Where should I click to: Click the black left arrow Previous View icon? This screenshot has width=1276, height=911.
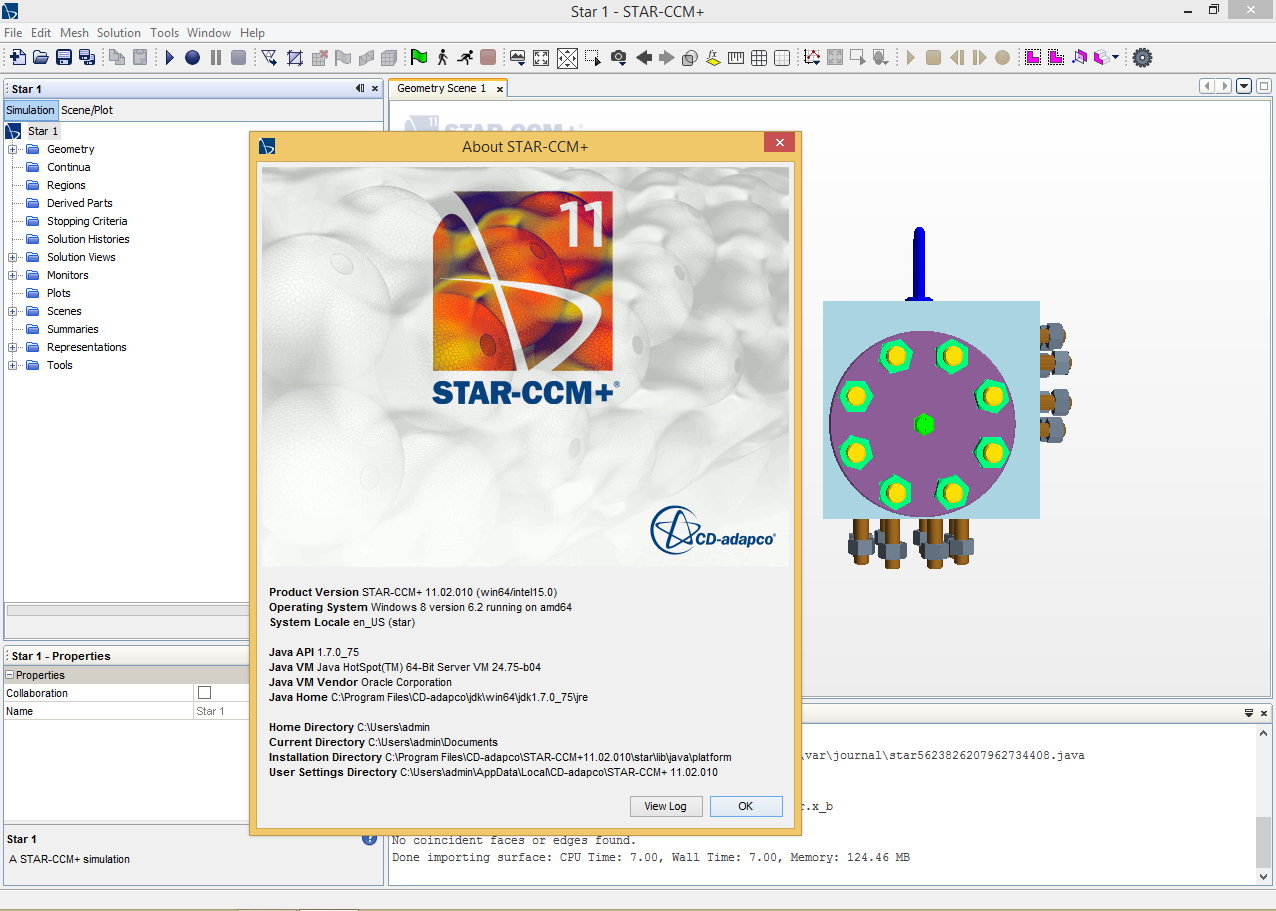pyautogui.click(x=644, y=58)
